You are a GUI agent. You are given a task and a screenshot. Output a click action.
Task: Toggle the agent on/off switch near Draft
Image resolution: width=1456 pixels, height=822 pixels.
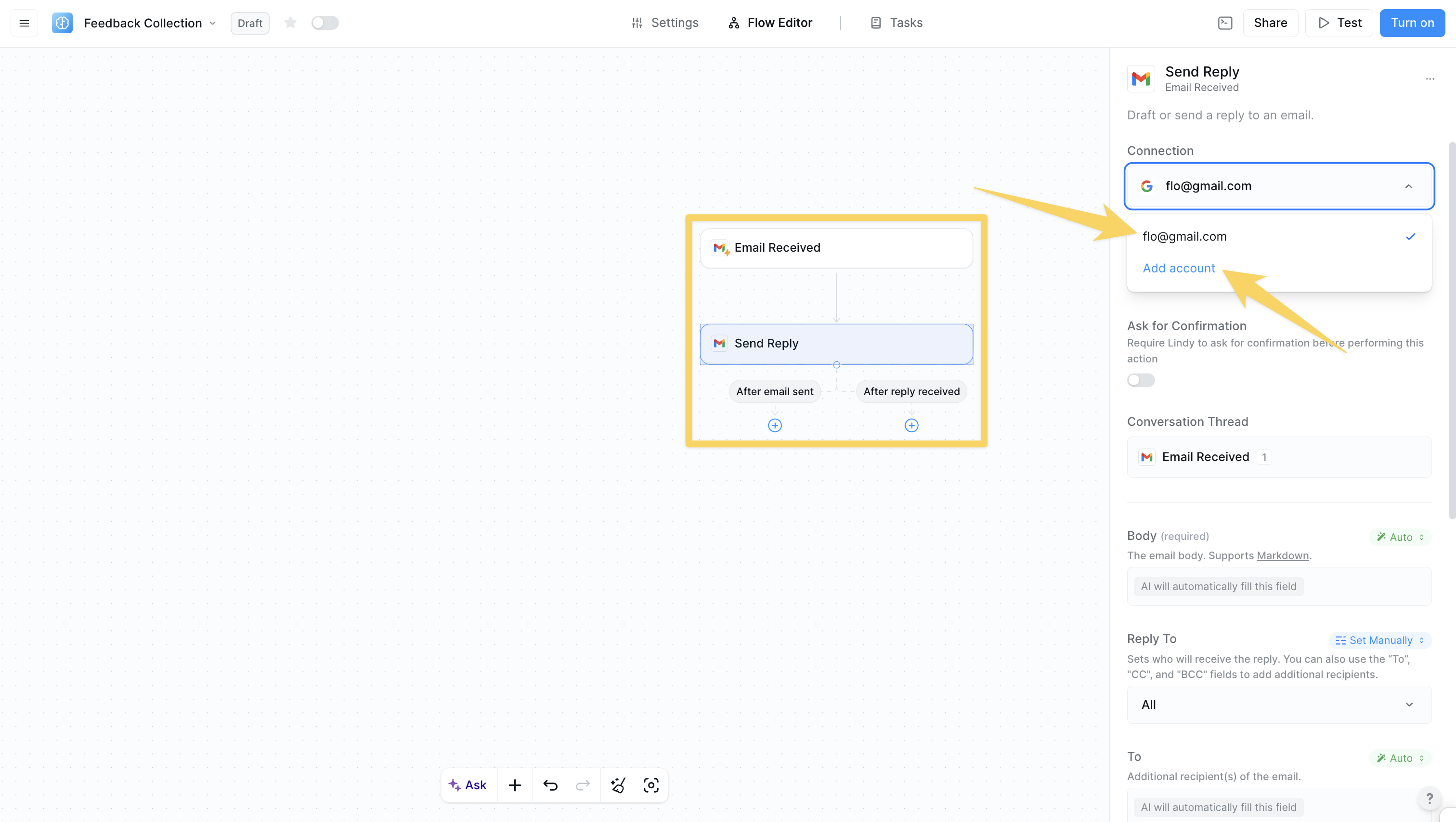[x=325, y=23]
